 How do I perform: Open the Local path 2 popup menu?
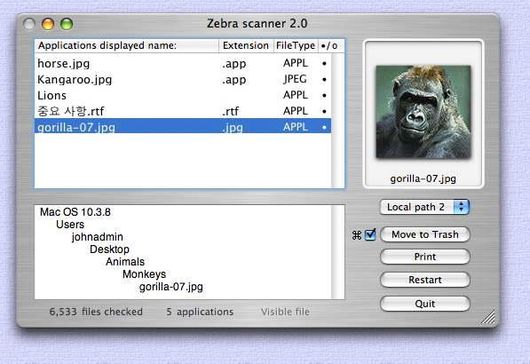coord(425,207)
